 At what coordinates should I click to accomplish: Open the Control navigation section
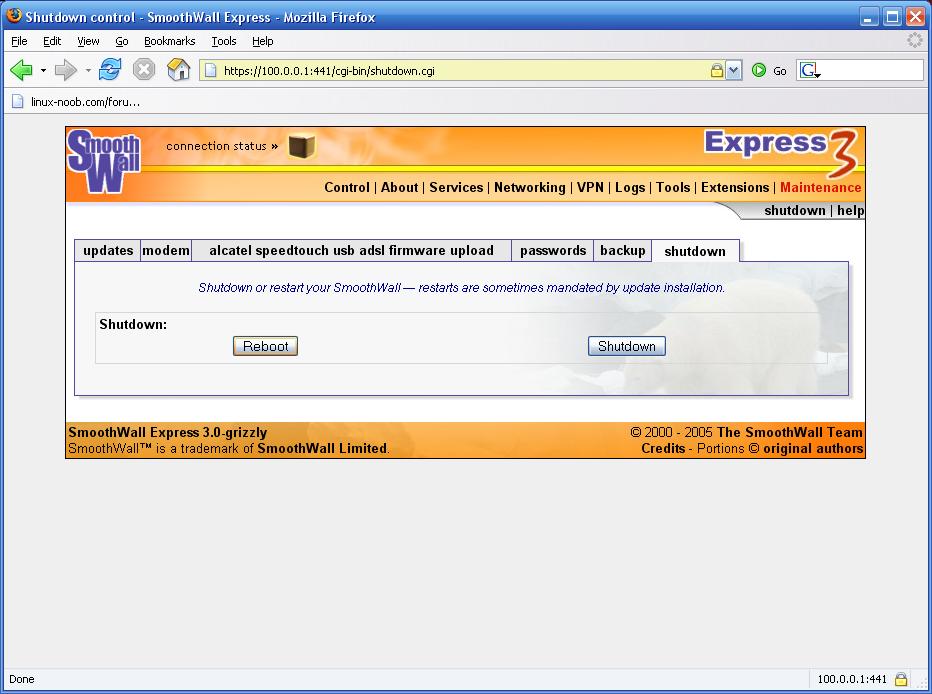tap(347, 187)
